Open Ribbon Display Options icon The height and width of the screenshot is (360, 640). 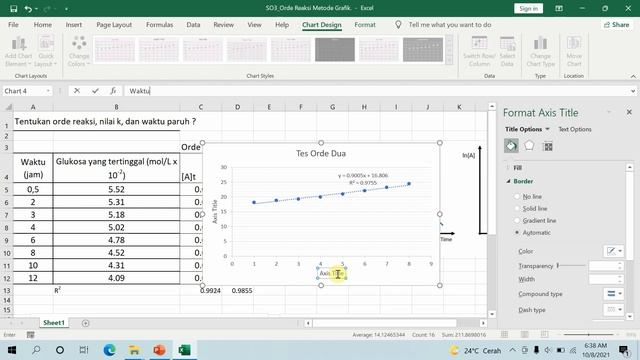click(x=559, y=8)
